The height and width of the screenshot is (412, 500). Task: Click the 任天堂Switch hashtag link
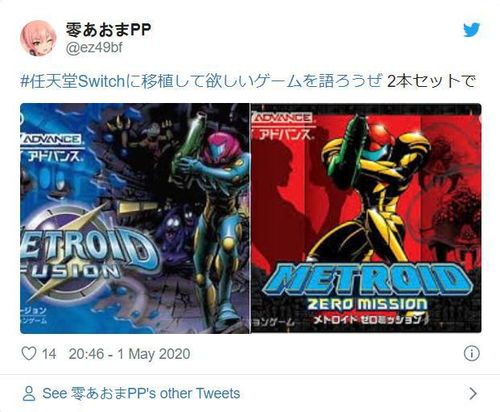201,82
